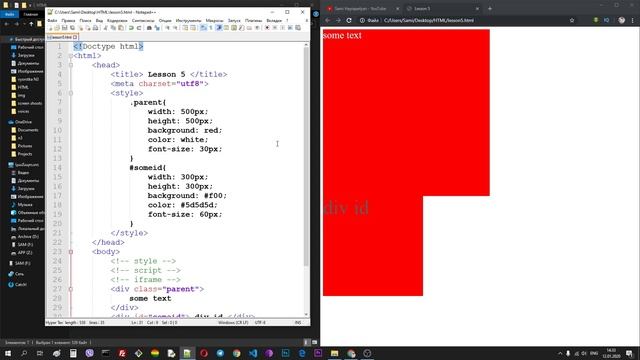Click code line with background: red;
Viewport: 640px width, 360px height.
coord(185,130)
